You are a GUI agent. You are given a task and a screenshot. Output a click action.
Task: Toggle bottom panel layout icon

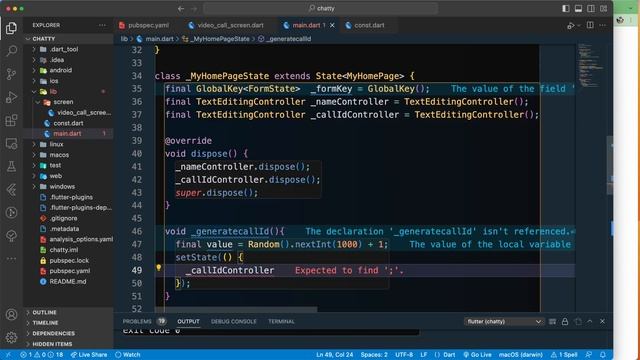pyautogui.click(x=578, y=9)
